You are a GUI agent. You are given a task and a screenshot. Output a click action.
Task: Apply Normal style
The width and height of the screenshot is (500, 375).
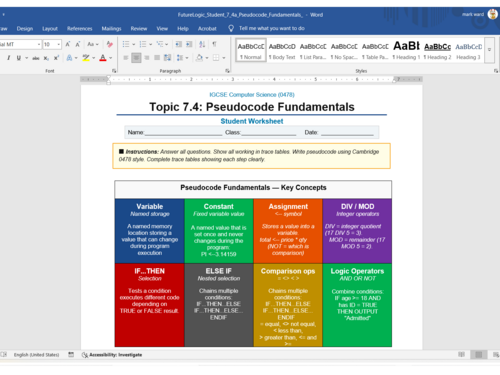(x=251, y=50)
